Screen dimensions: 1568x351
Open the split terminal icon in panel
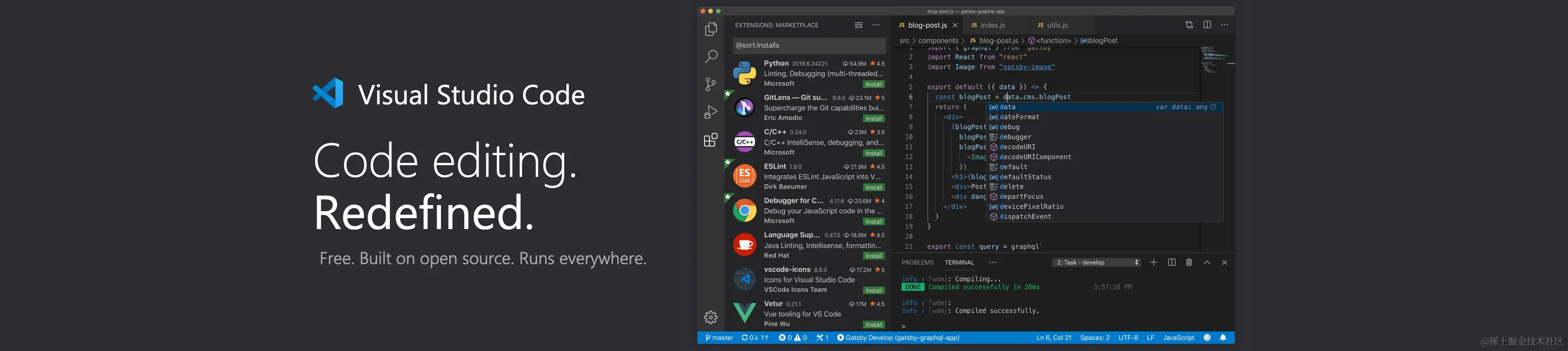click(1171, 262)
